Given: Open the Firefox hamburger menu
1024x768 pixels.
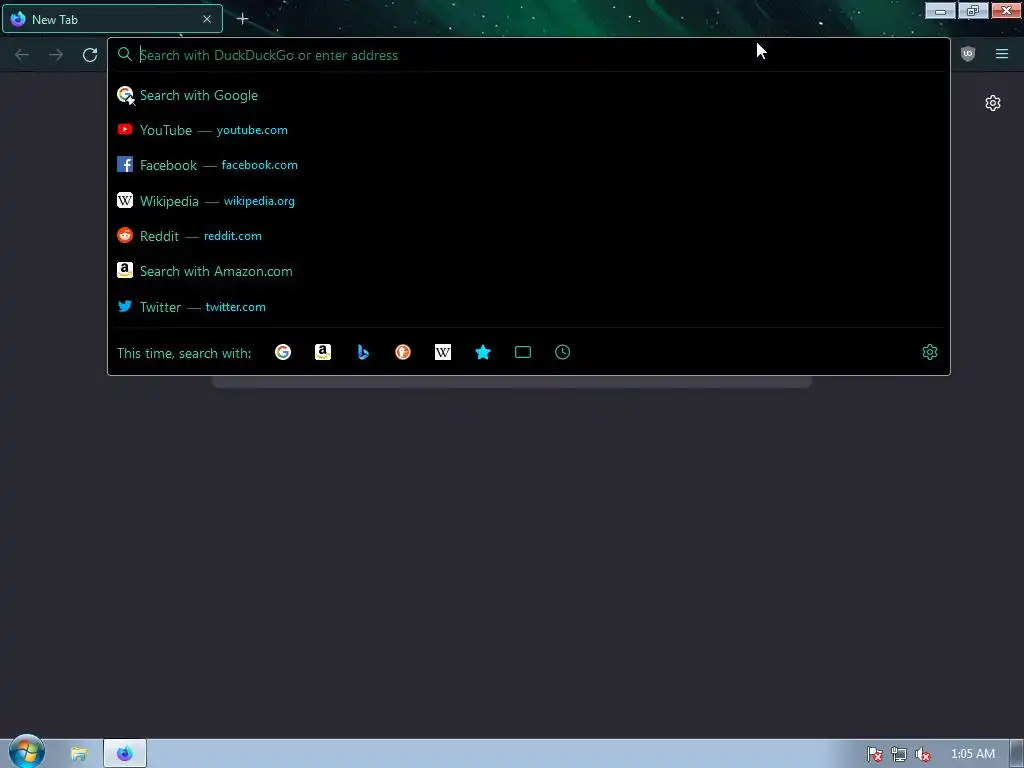Looking at the screenshot, I should (x=1002, y=54).
